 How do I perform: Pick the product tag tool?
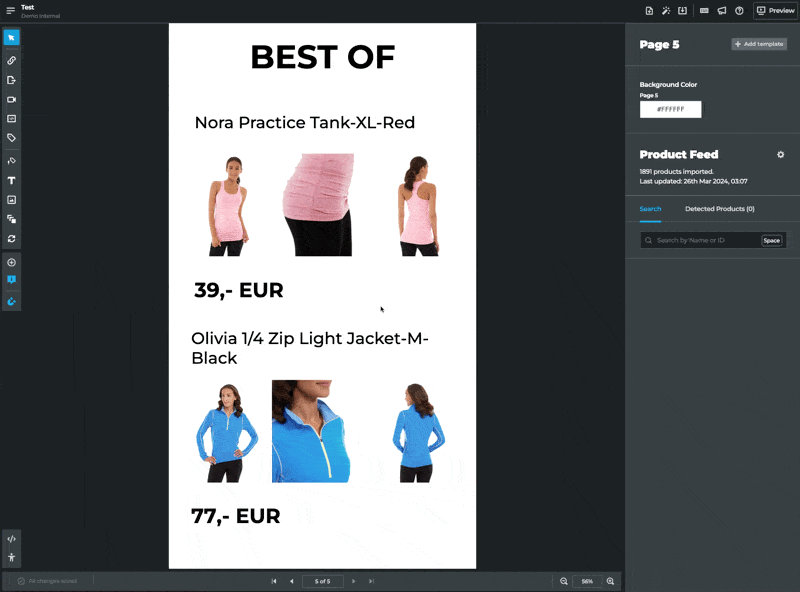point(12,138)
